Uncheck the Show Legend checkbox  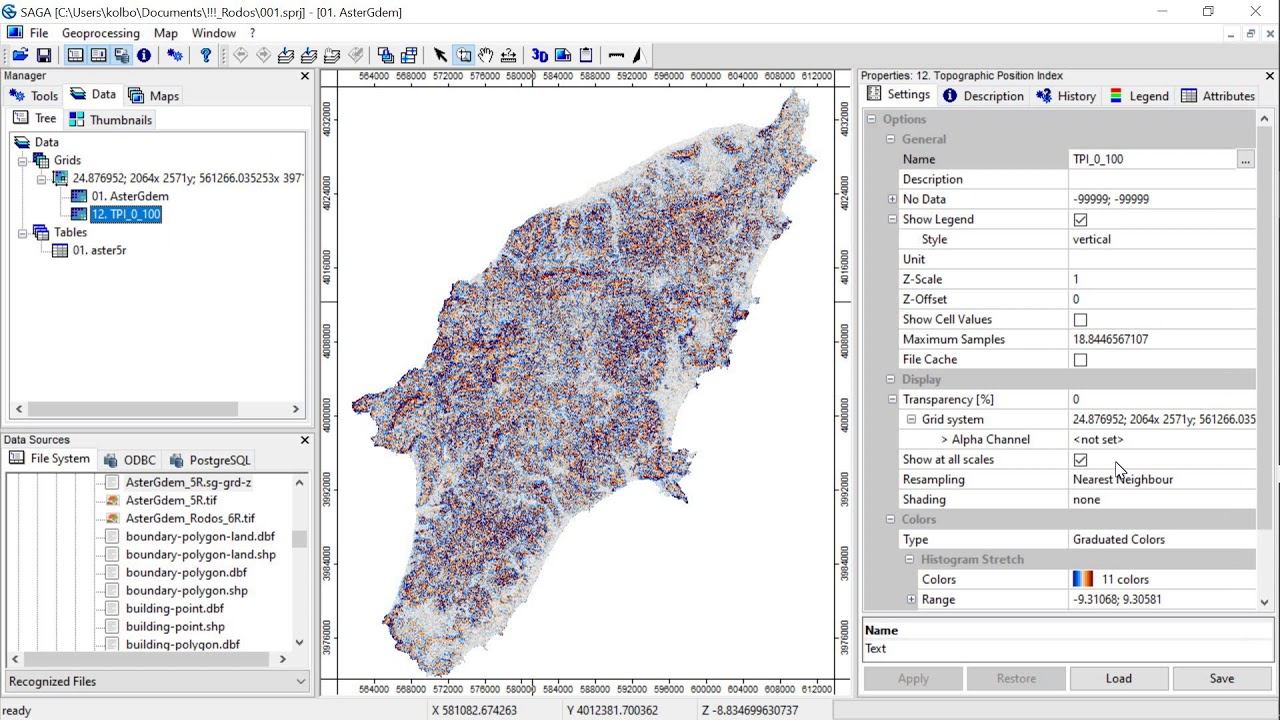1080,219
